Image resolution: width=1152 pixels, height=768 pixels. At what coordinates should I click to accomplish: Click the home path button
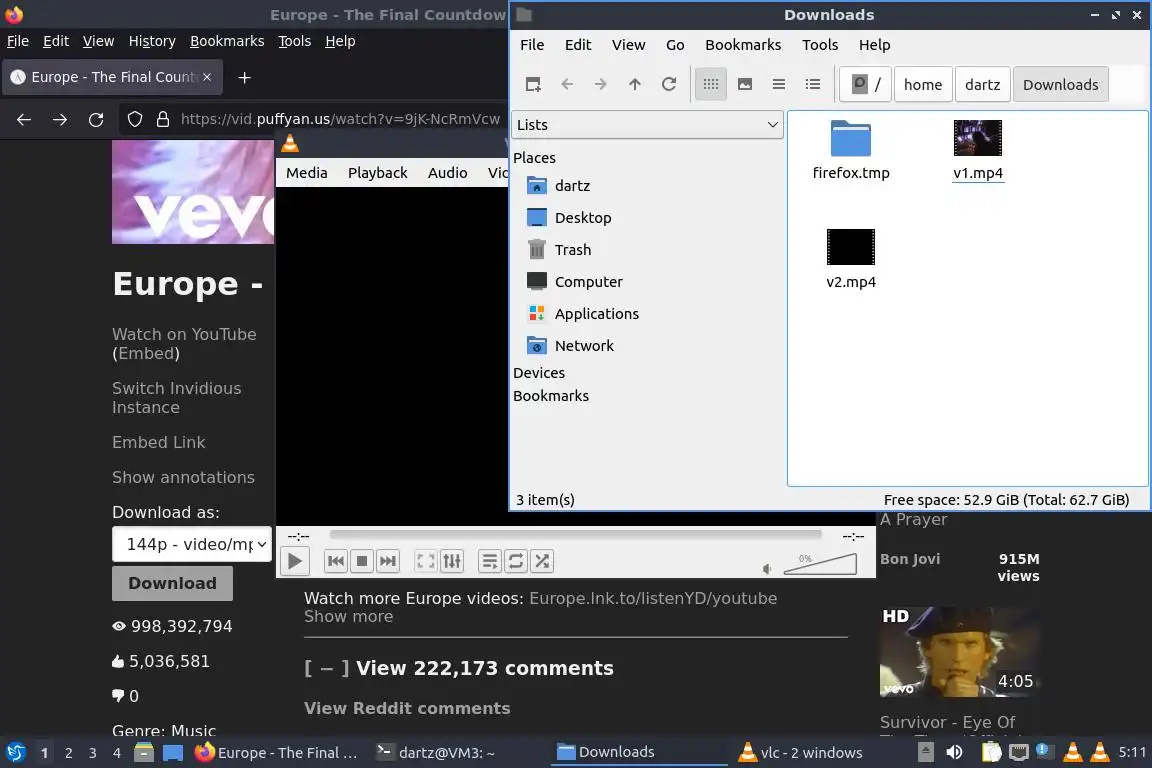coord(923,85)
